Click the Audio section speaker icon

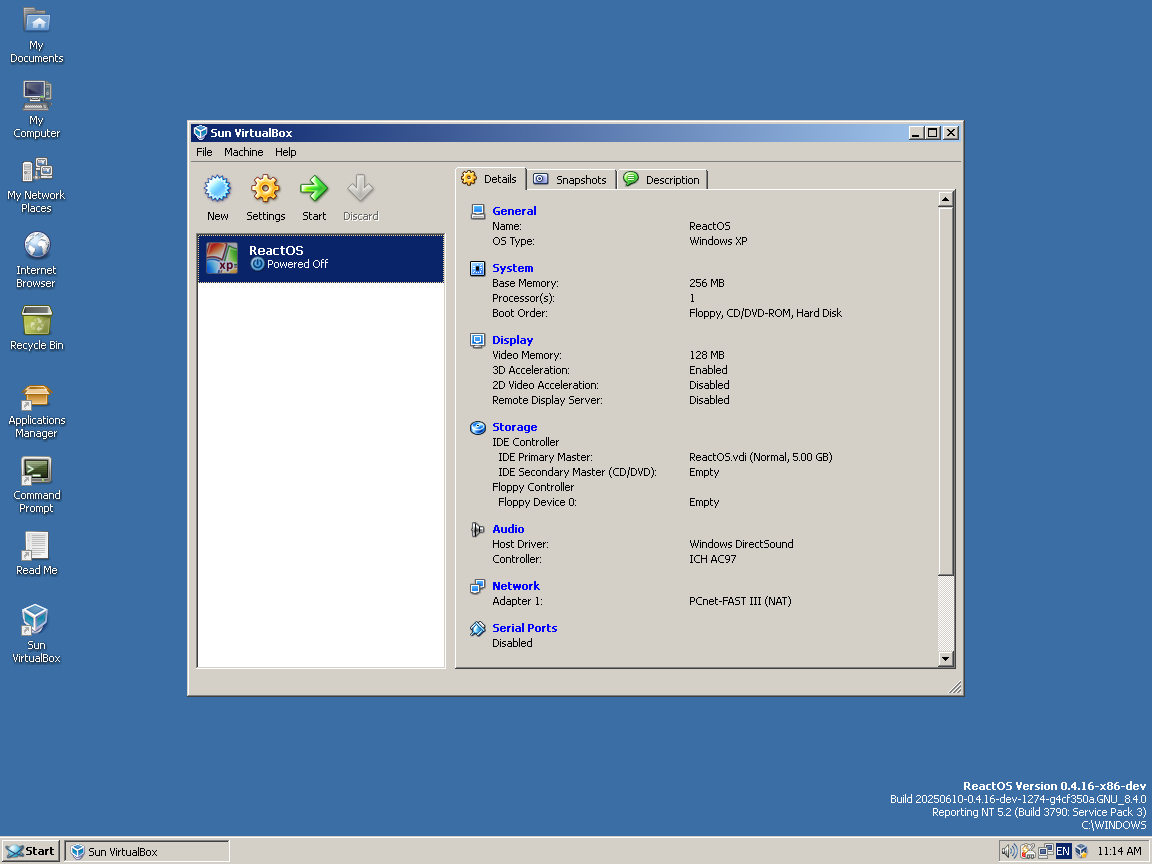coord(478,529)
